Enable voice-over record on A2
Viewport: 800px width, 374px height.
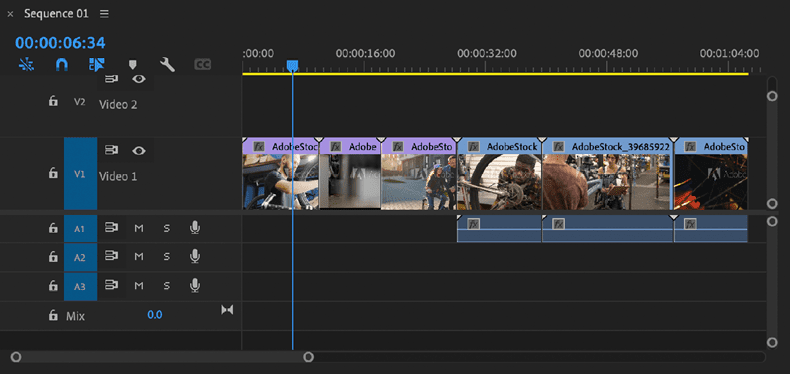pyautogui.click(x=194, y=256)
